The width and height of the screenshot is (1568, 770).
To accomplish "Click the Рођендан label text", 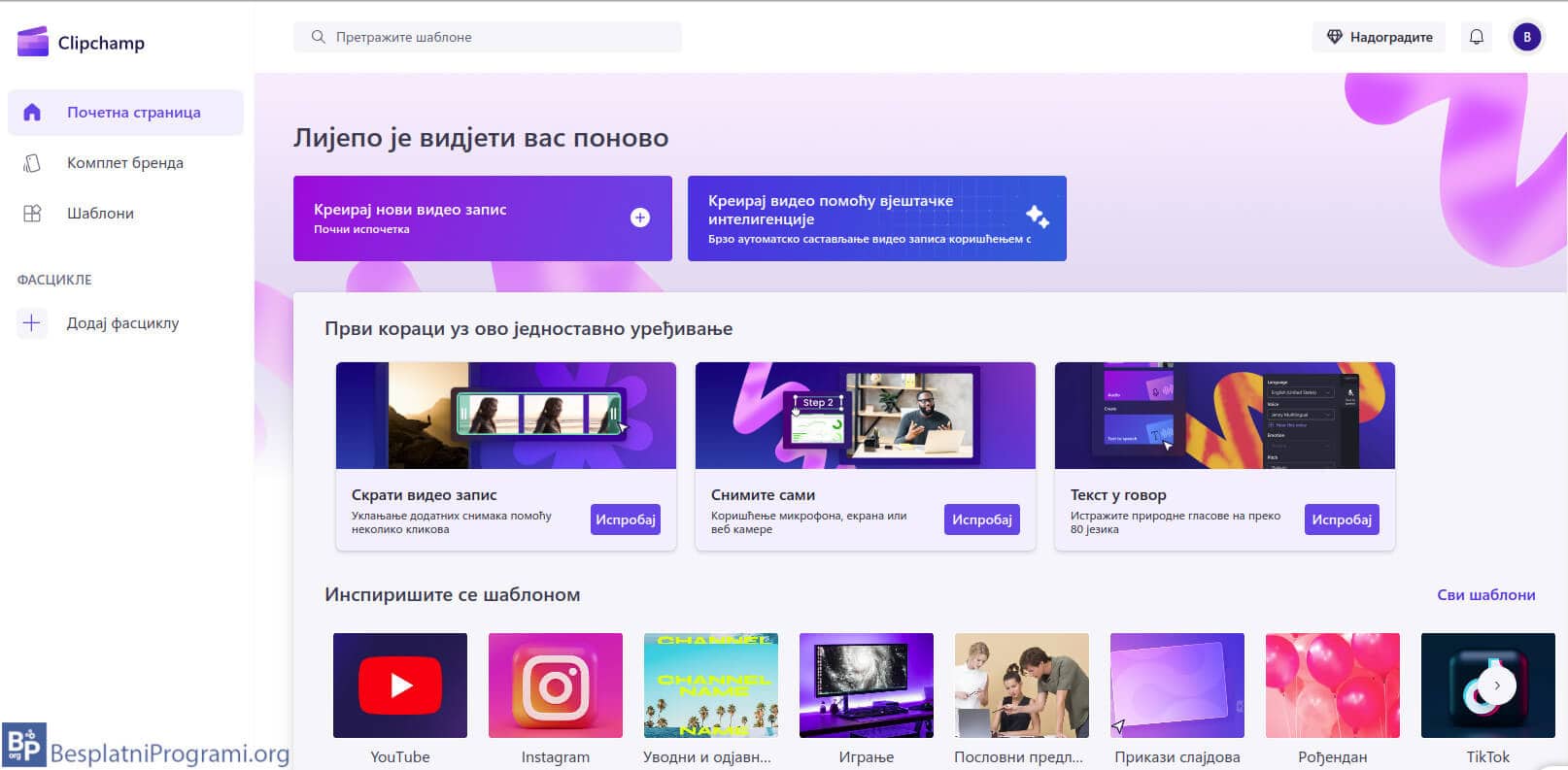I will coord(1333,757).
